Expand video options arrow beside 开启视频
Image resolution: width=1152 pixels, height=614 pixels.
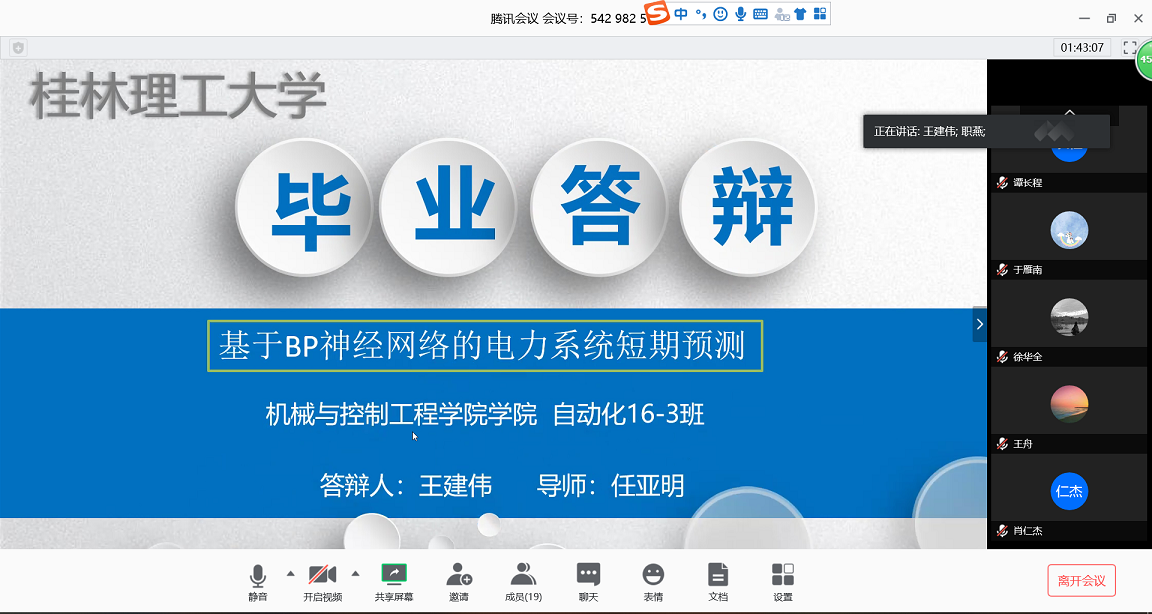click(x=355, y=574)
